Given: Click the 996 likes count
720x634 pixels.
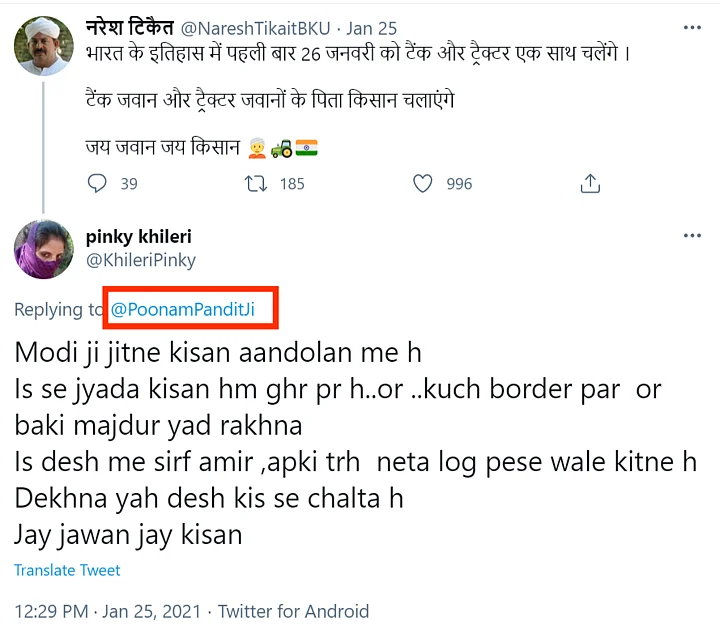Looking at the screenshot, I should pyautogui.click(x=459, y=184).
